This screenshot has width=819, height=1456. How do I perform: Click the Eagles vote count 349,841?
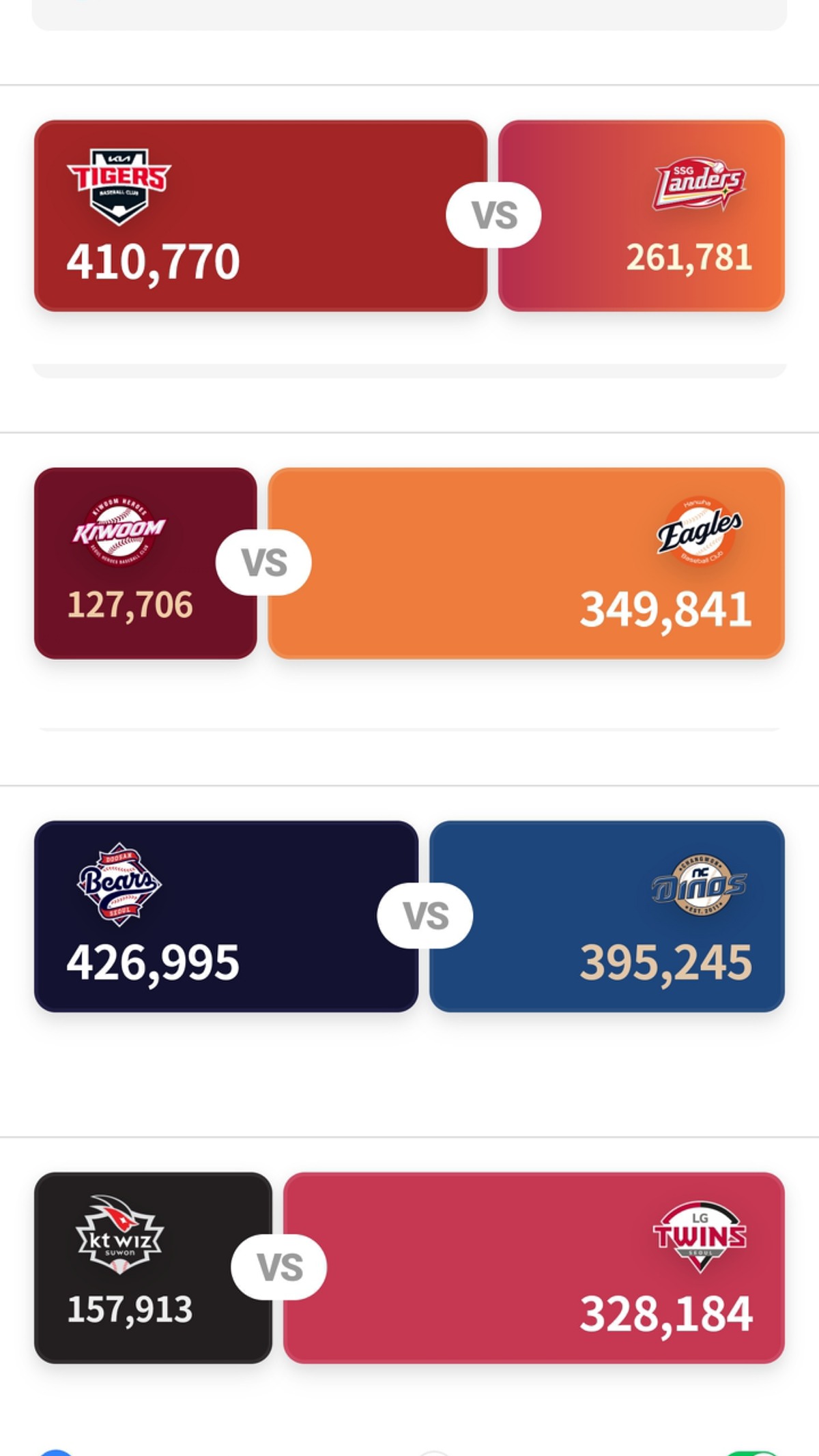[x=665, y=610]
